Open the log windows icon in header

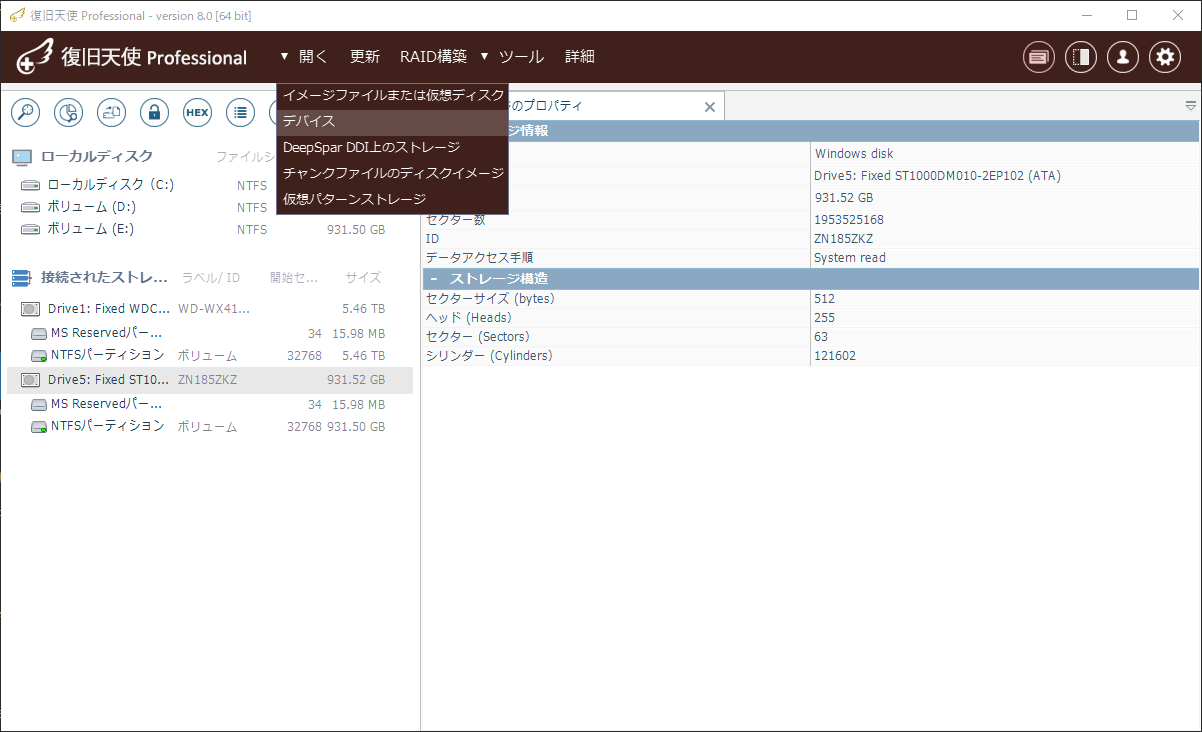(1039, 57)
